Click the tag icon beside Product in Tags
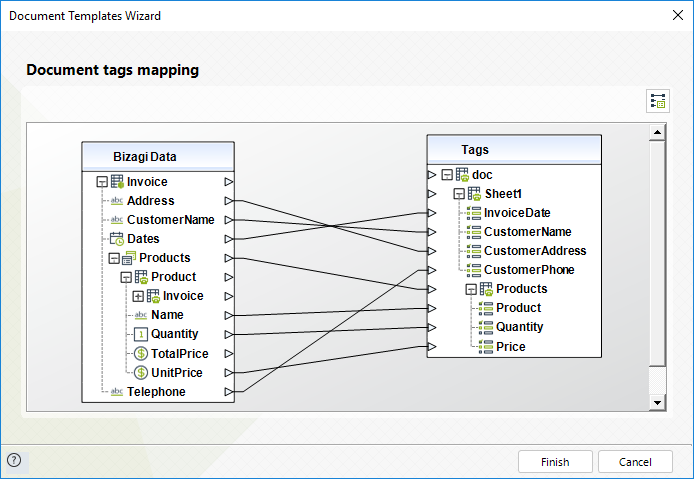 pos(486,308)
